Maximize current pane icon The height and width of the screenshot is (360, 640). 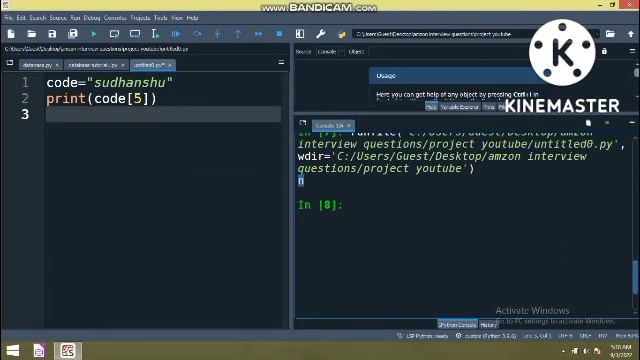[300, 34]
